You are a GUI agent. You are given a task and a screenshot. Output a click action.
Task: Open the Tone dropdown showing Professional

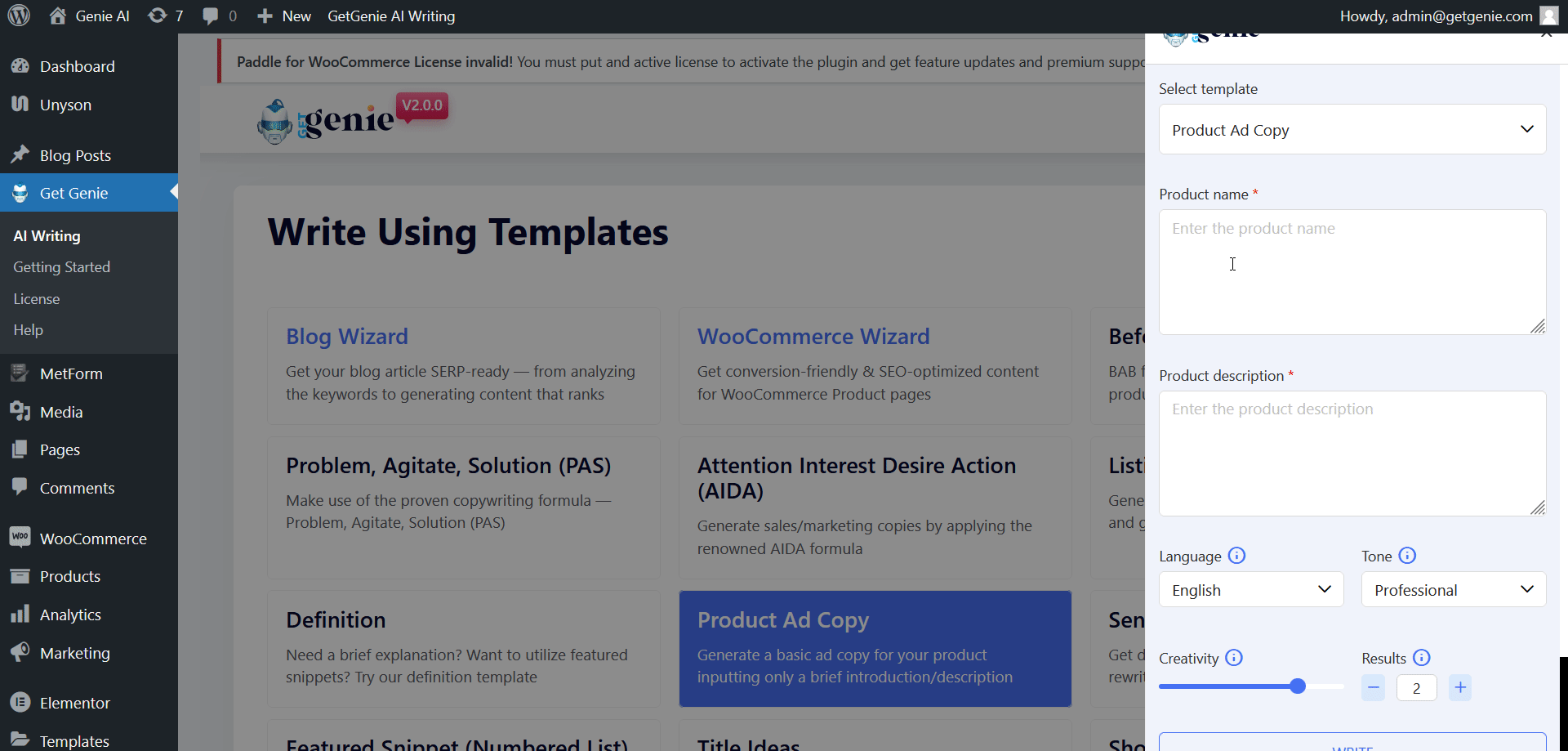(x=1454, y=590)
